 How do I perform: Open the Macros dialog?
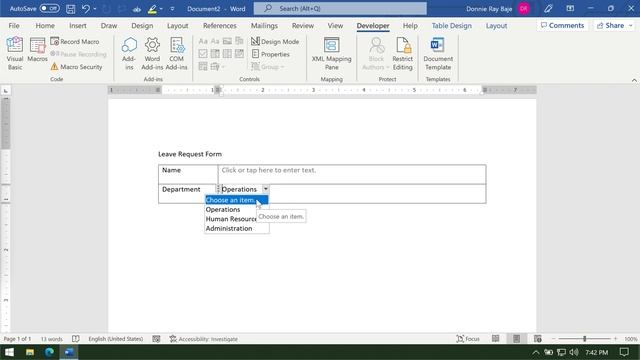[x=37, y=50]
